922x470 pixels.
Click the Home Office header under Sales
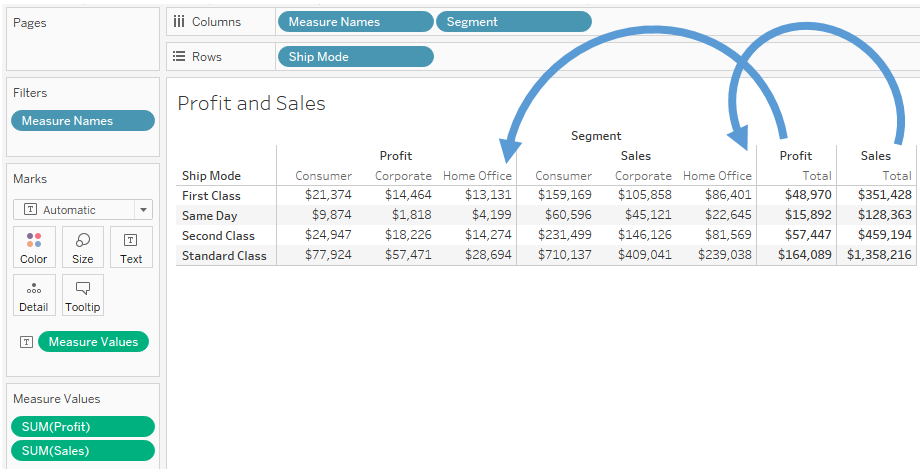[x=716, y=176]
